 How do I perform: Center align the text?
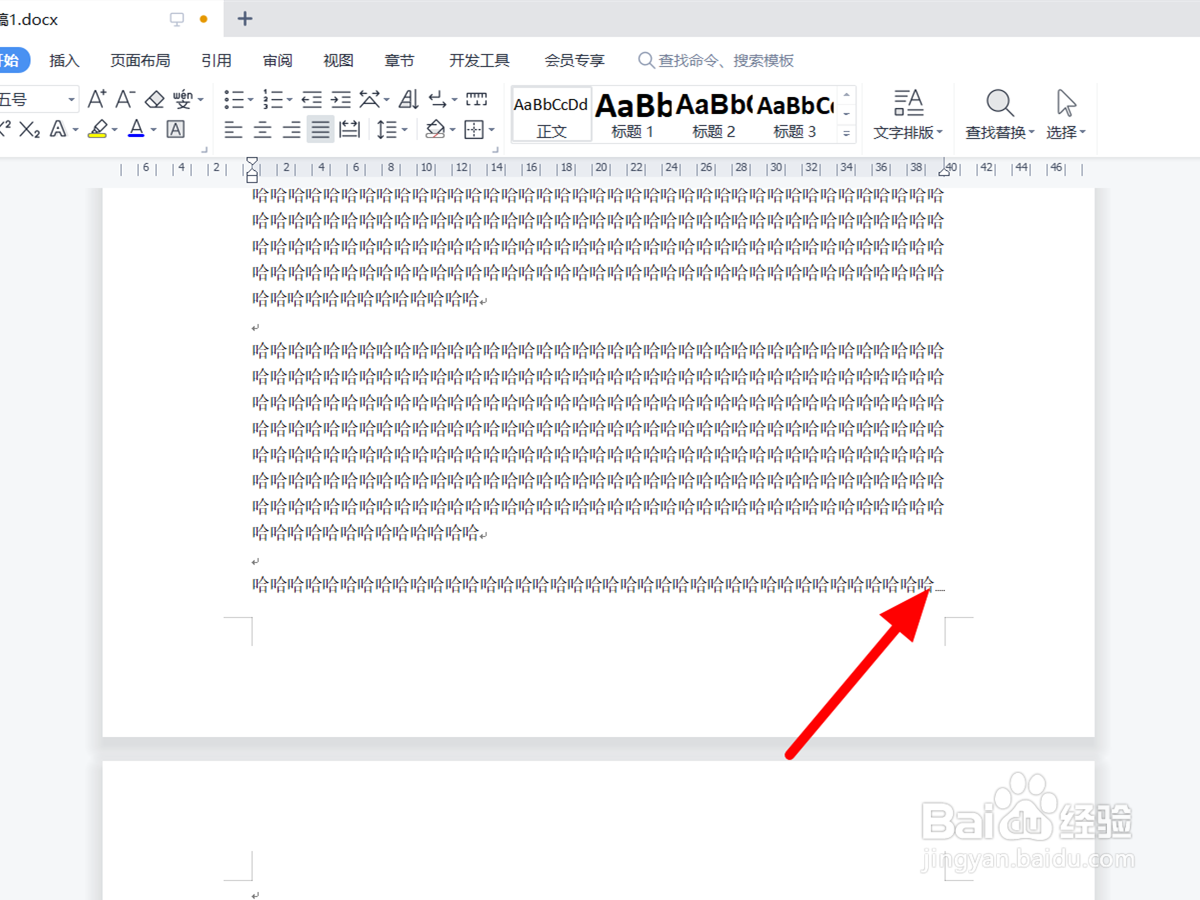pyautogui.click(x=263, y=129)
